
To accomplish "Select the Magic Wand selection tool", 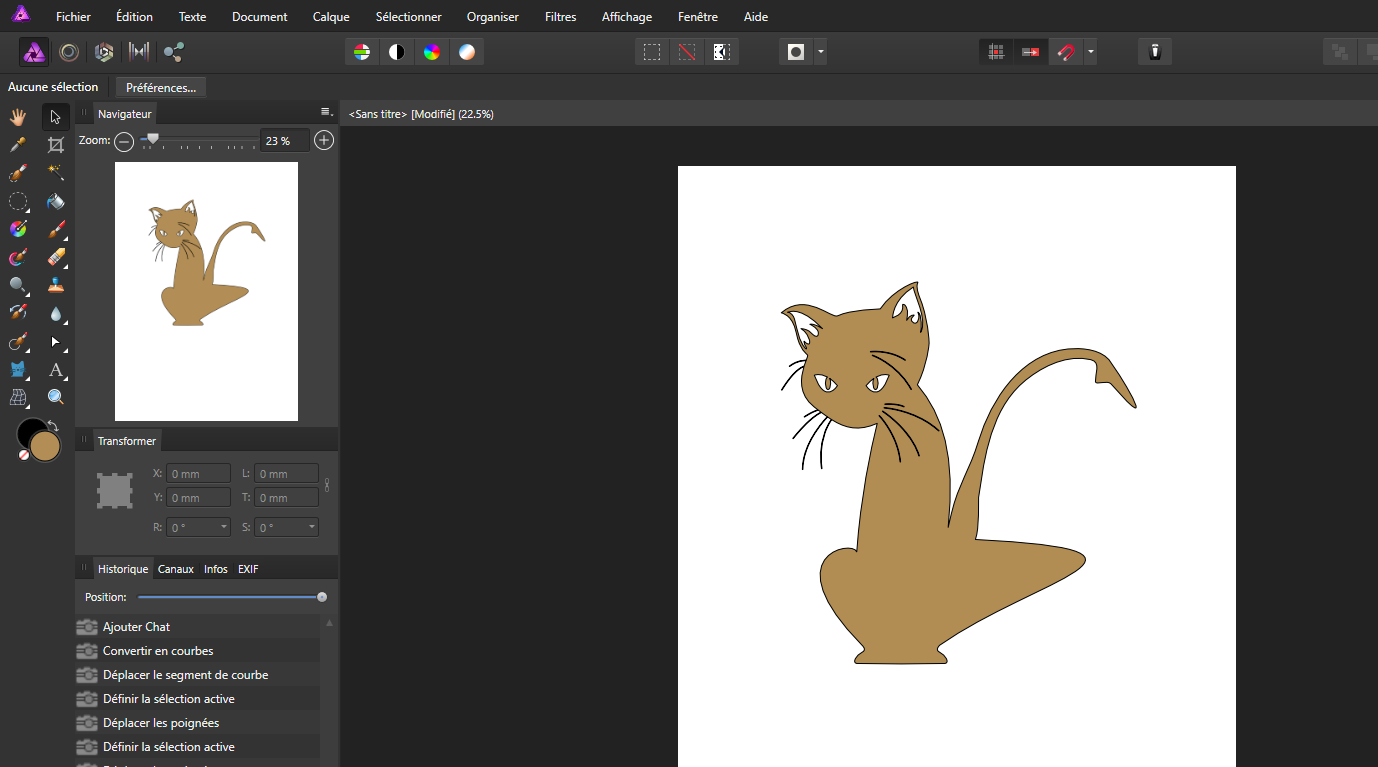I will point(56,173).
